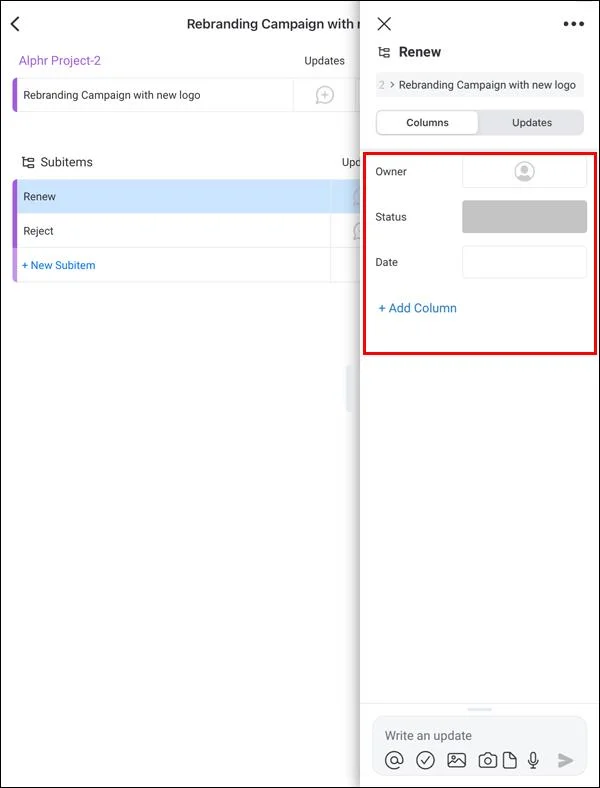Screen dimensions: 600x788
Task: Mention someone with the @ icon
Action: (x=394, y=760)
